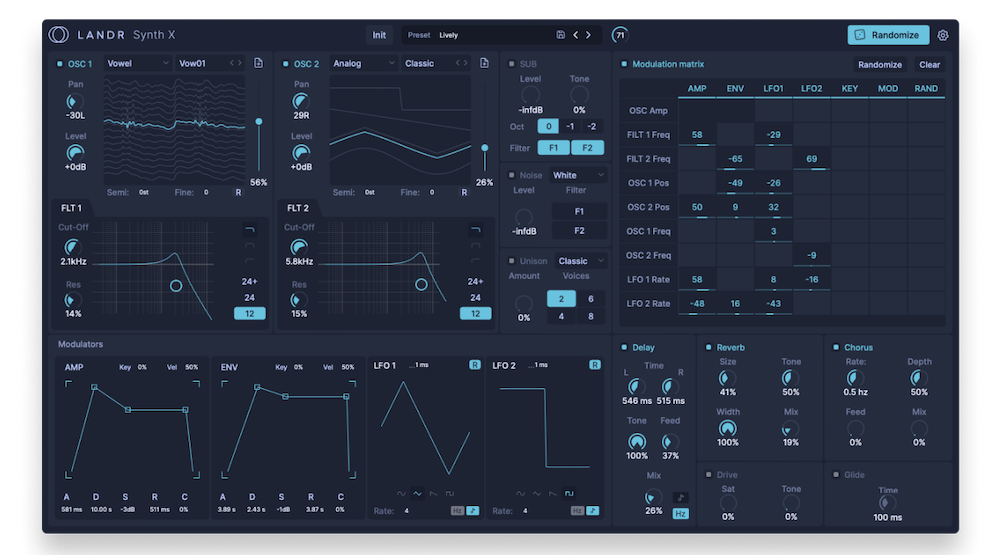Viewport: 1000px width, 555px height.
Task: Open the Unison Classic mode dropdown
Action: [581, 261]
